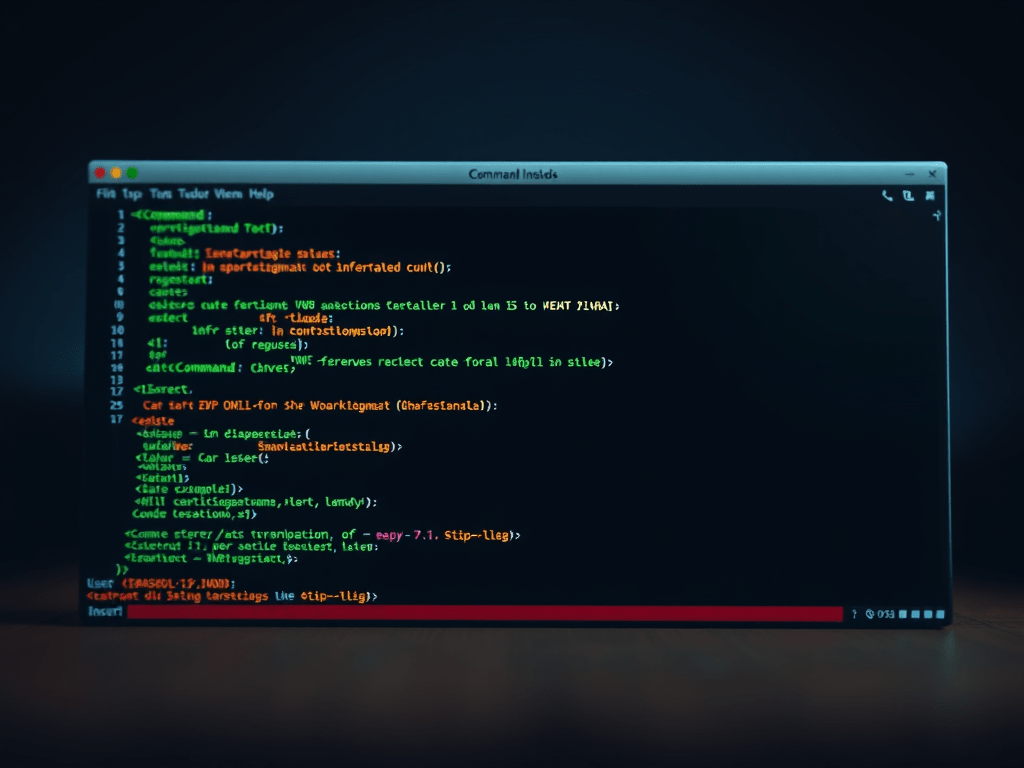Viewport: 1024px width, 768px height.
Task: Select the first square indicator icon bottom right
Action: tap(903, 612)
